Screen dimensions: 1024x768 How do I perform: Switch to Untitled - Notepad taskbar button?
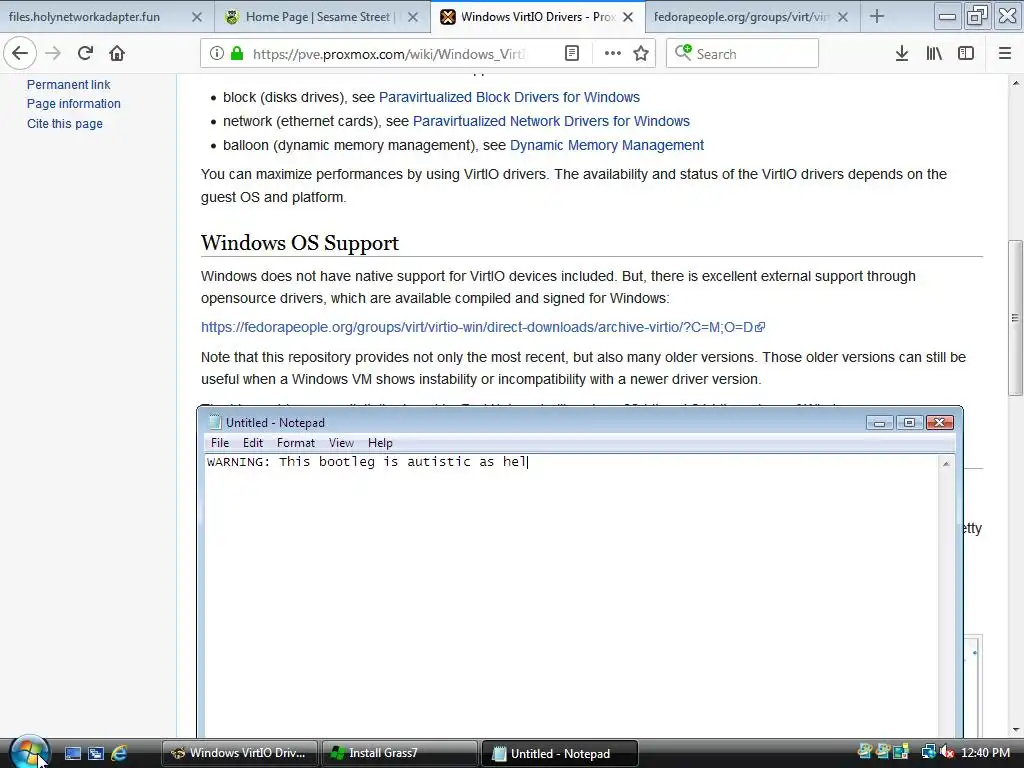click(x=559, y=754)
